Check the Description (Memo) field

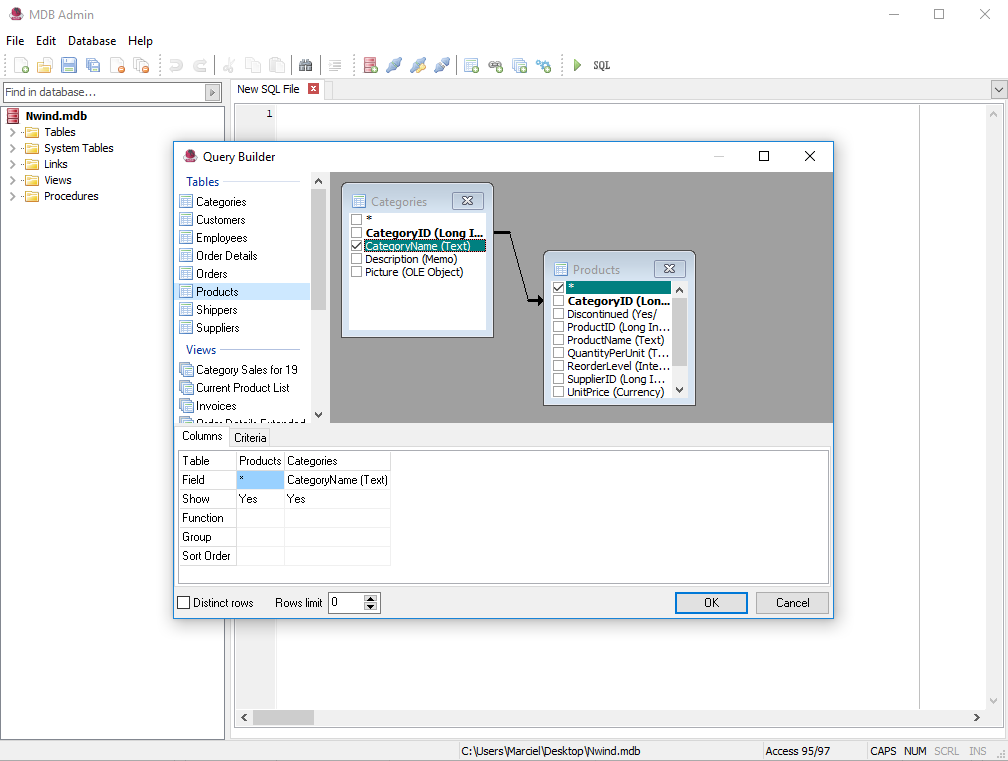point(357,258)
